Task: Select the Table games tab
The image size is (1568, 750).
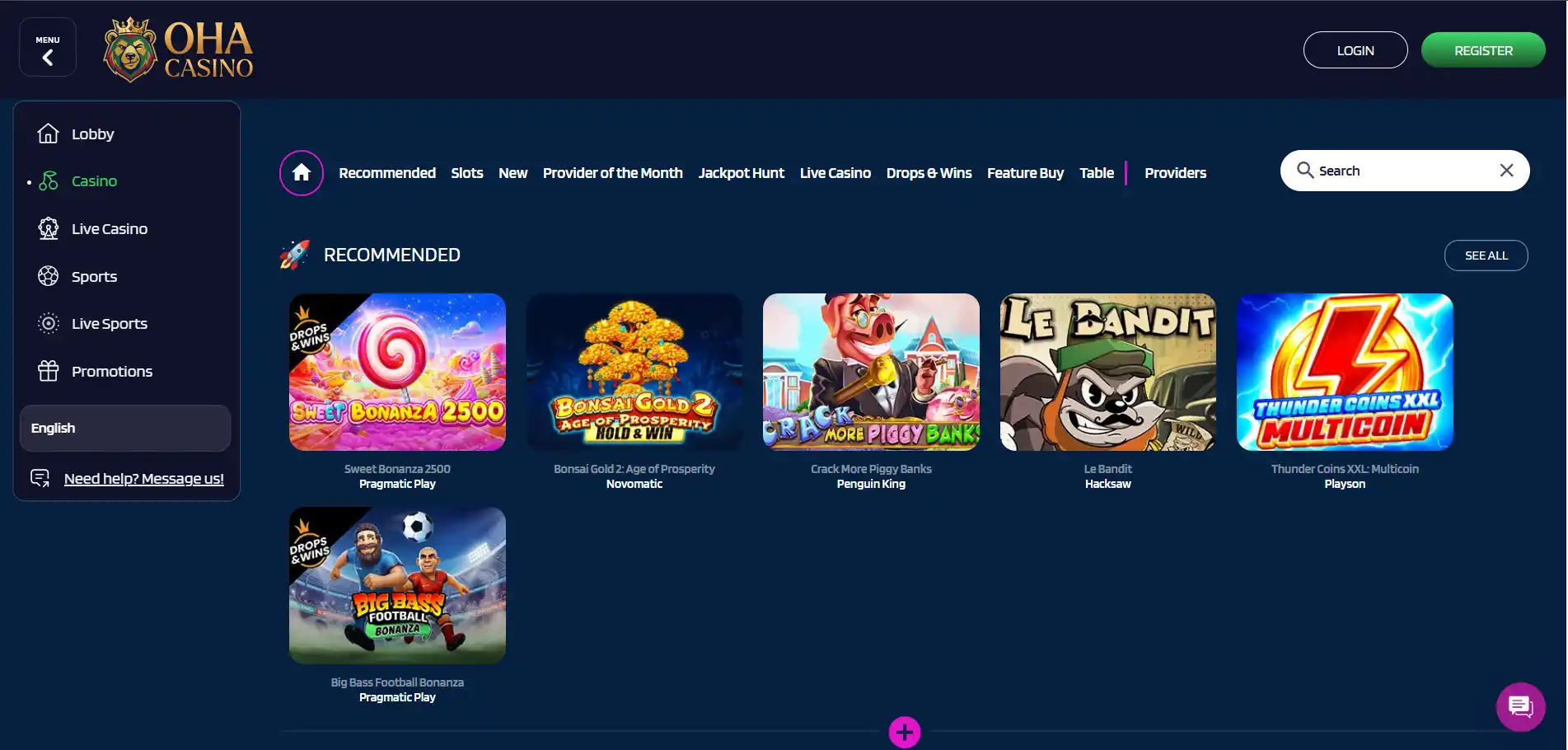Action: (x=1097, y=173)
